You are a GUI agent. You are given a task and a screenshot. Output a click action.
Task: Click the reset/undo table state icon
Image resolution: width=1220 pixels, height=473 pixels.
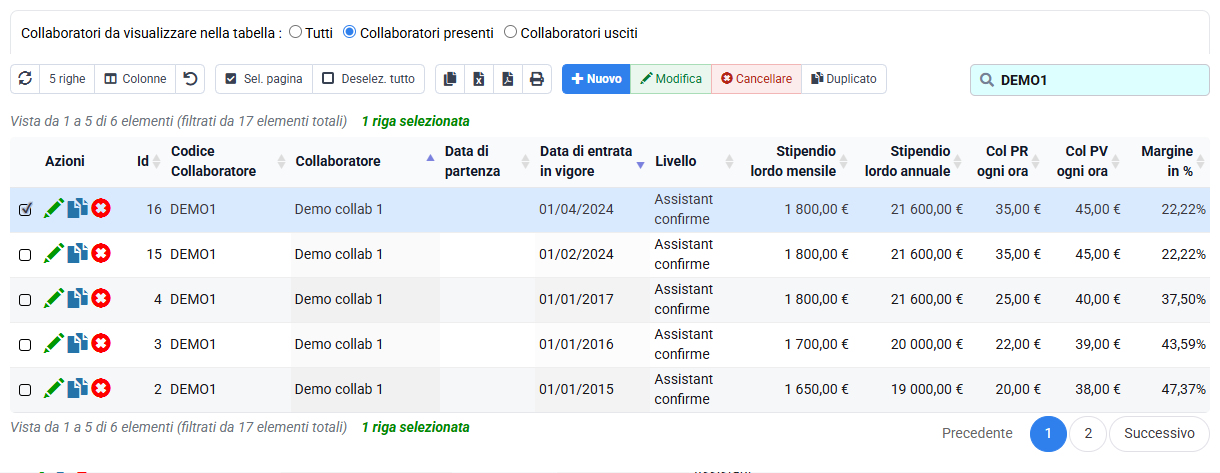(190, 79)
